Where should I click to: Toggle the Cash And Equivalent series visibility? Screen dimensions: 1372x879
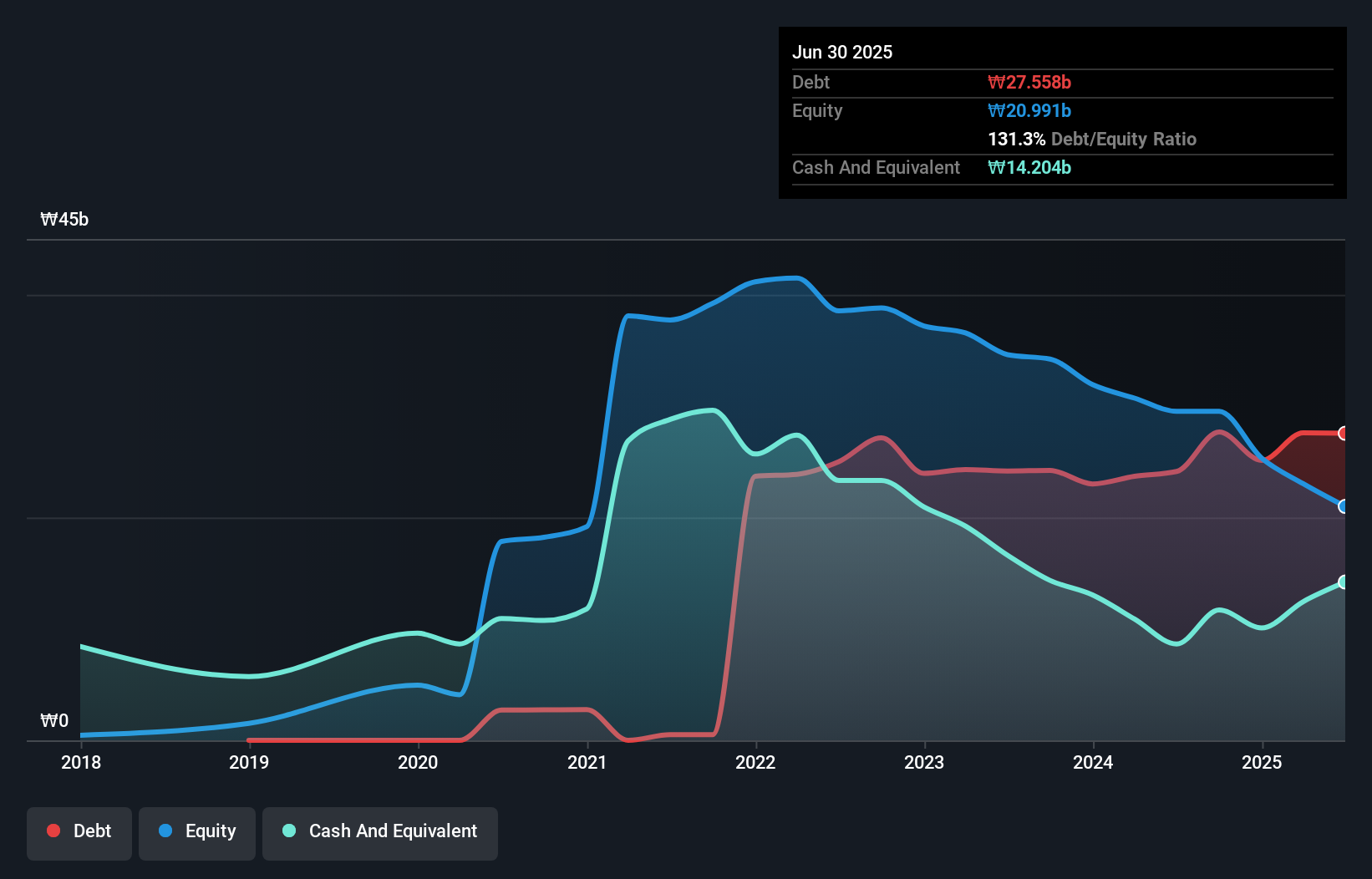[x=379, y=831]
